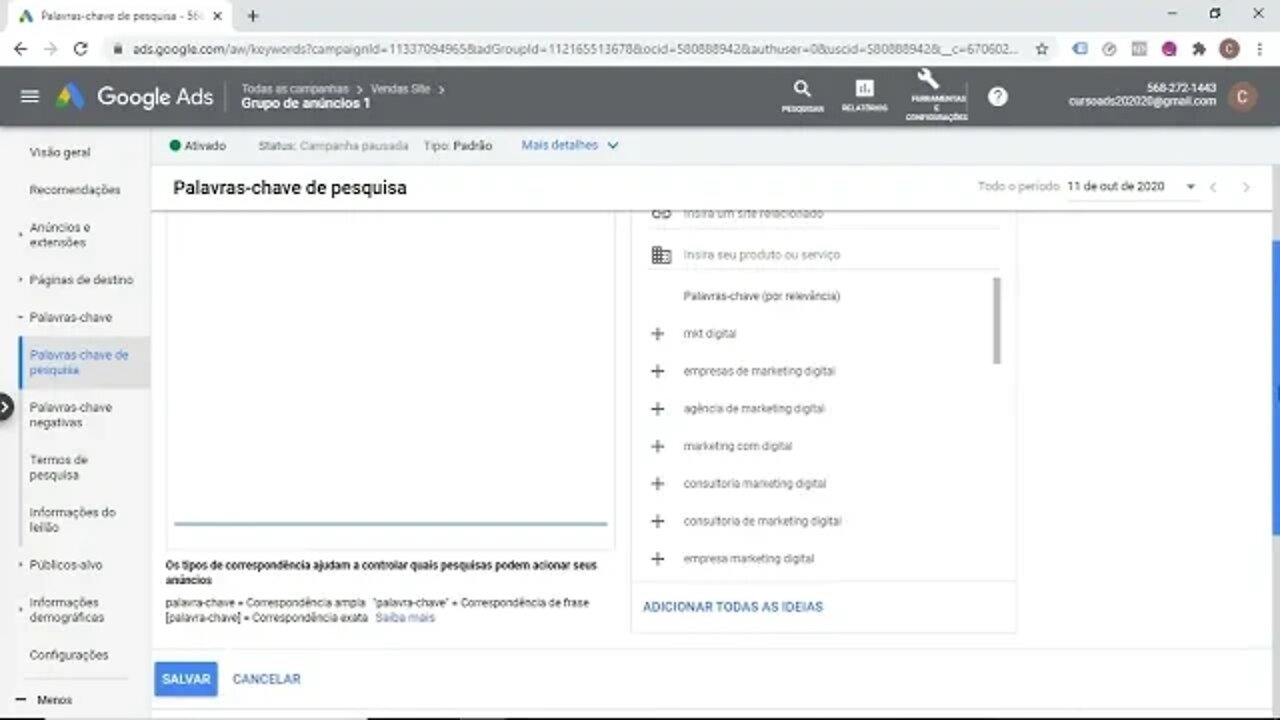Click the Google Ads logo
This screenshot has width=1280, height=720.
point(134,96)
